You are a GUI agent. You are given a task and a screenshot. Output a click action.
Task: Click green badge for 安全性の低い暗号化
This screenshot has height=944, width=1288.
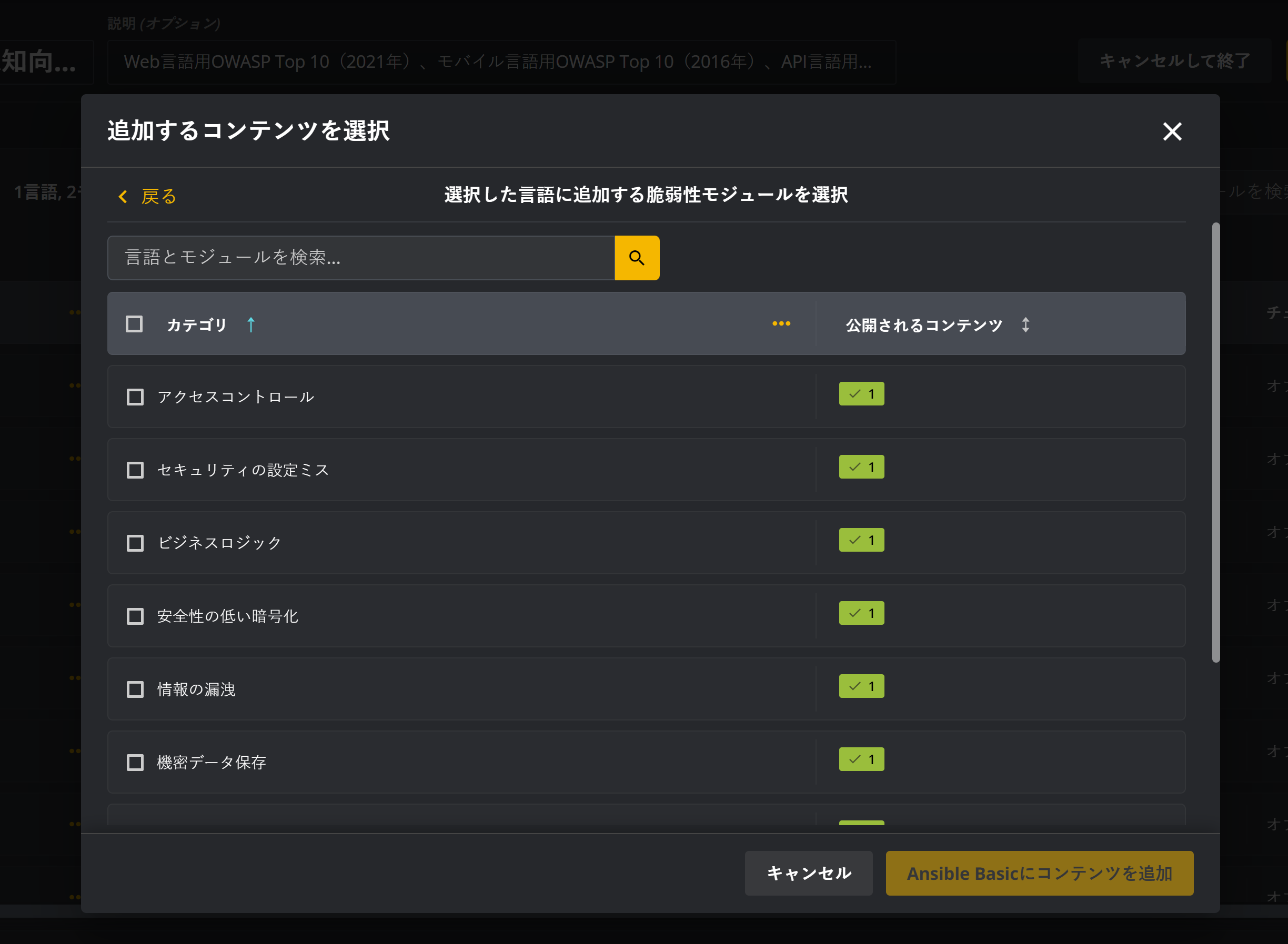pos(861,613)
